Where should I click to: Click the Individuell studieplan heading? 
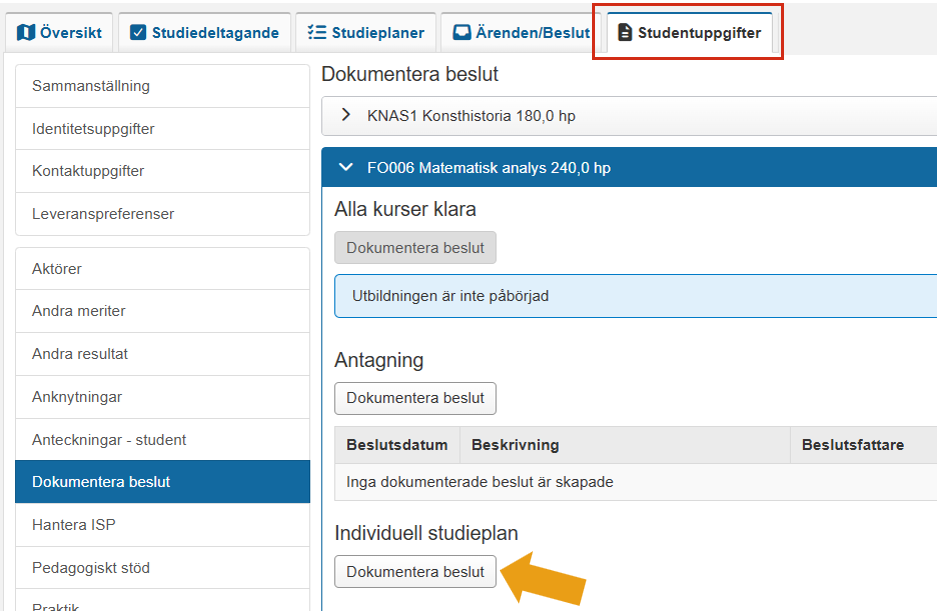coord(426,533)
